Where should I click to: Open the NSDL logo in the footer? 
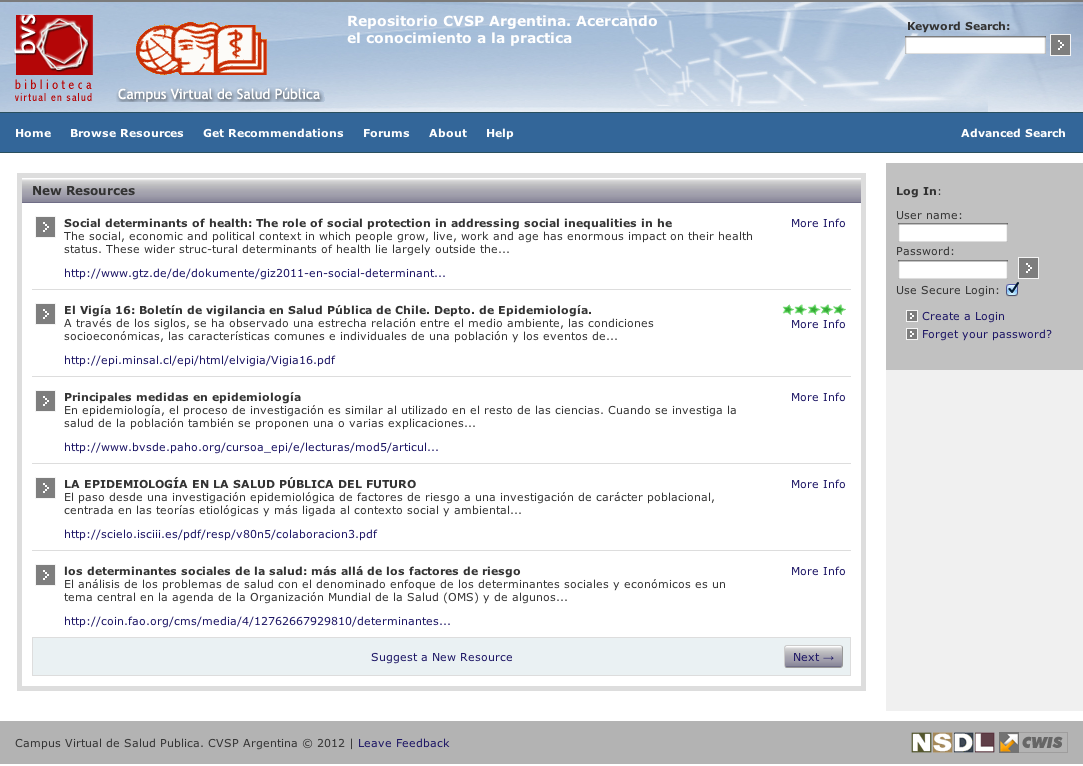pos(952,742)
